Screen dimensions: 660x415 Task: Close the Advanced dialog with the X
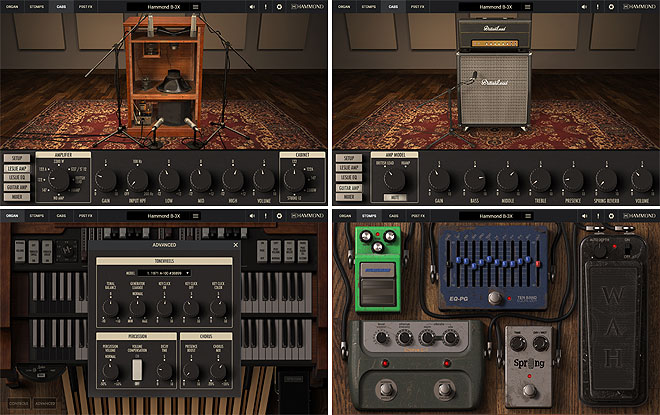(236, 243)
